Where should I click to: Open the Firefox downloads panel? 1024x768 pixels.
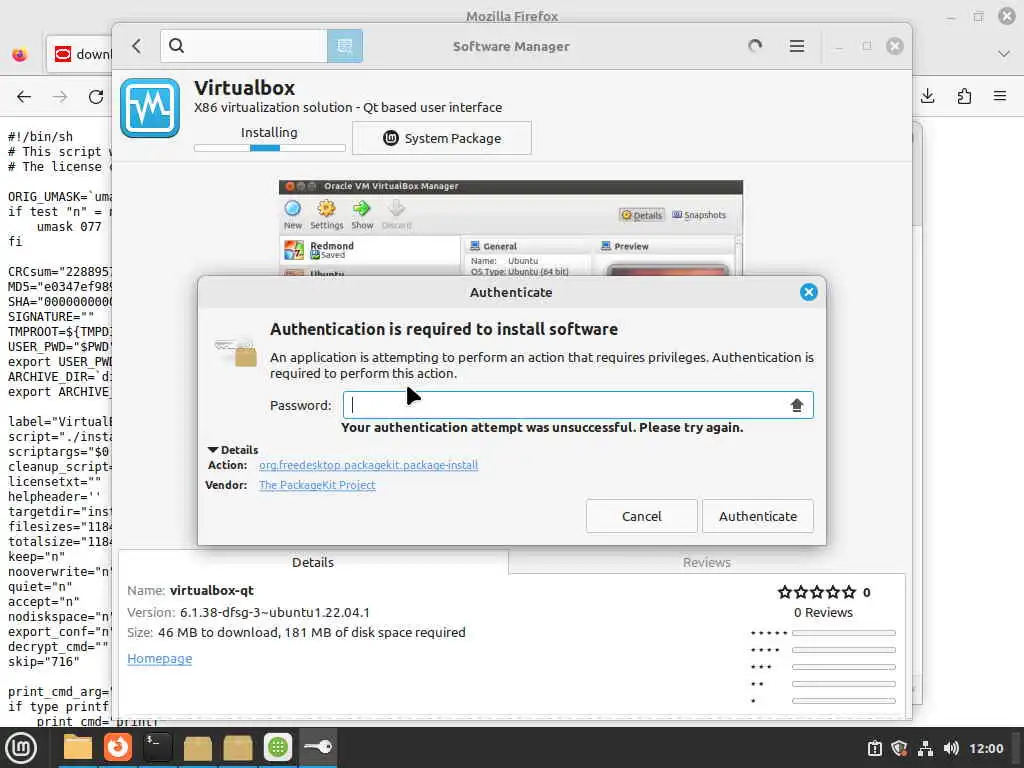point(927,96)
